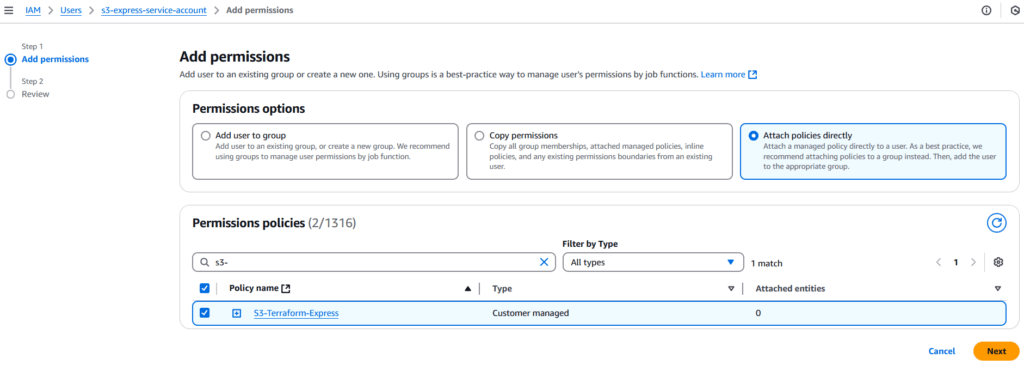
Task: Click the Policy name column header
Action: 254,288
